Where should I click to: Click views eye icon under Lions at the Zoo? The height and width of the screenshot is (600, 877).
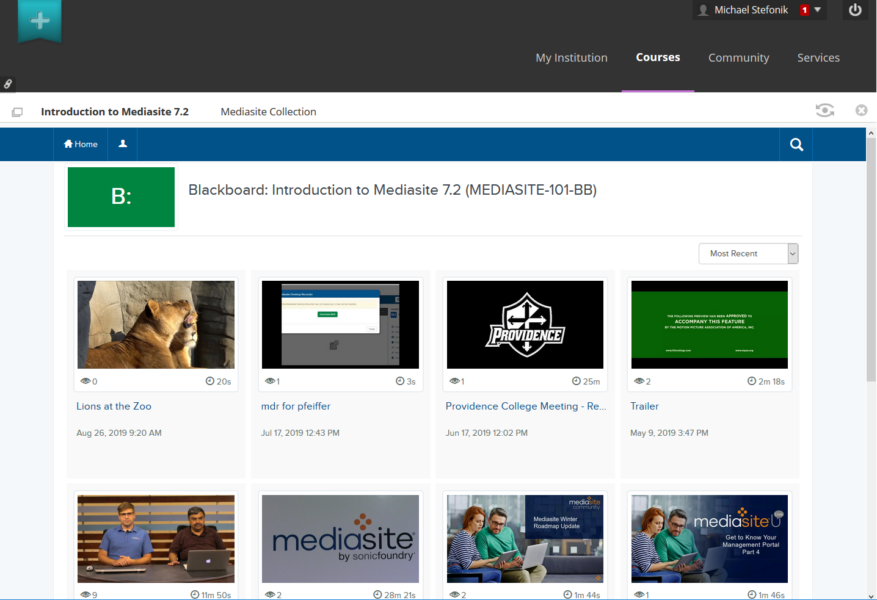[85, 381]
